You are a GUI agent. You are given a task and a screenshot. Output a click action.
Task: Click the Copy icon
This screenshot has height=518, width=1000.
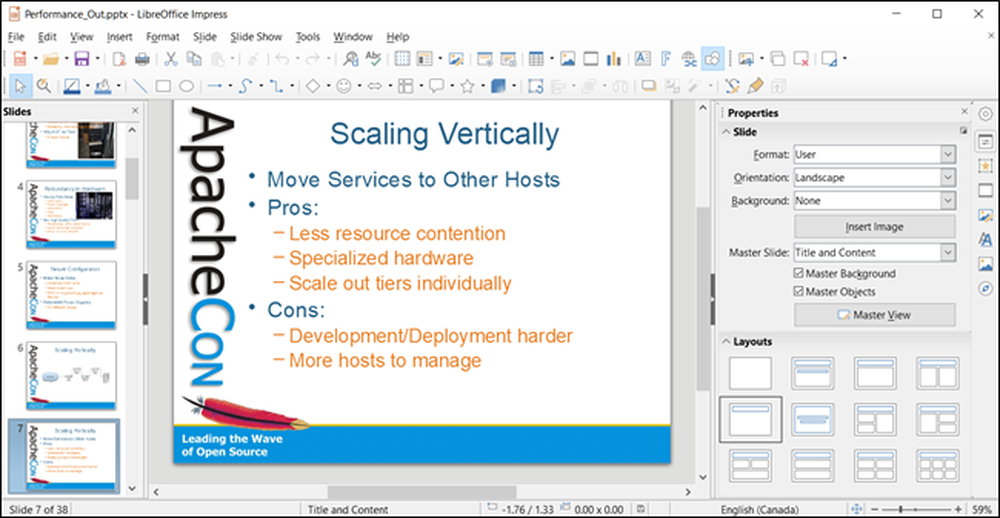point(193,59)
